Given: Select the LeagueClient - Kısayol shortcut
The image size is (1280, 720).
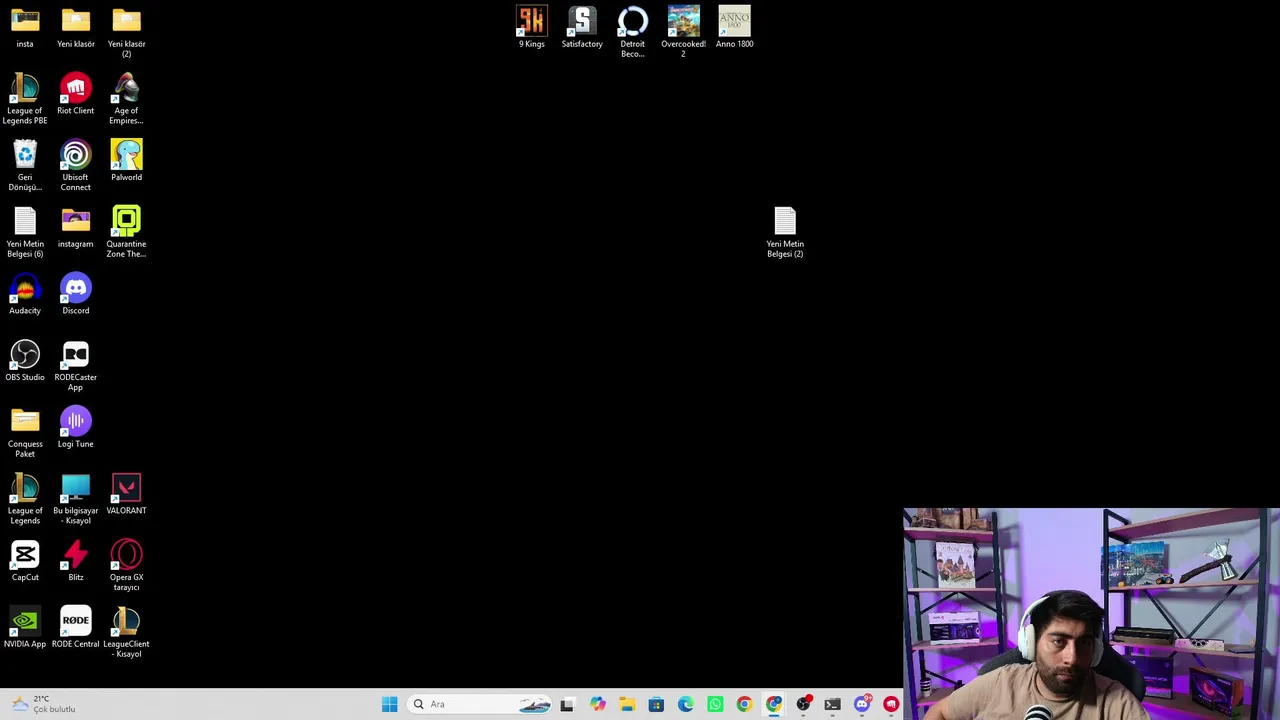Looking at the screenshot, I should pyautogui.click(x=126, y=632).
